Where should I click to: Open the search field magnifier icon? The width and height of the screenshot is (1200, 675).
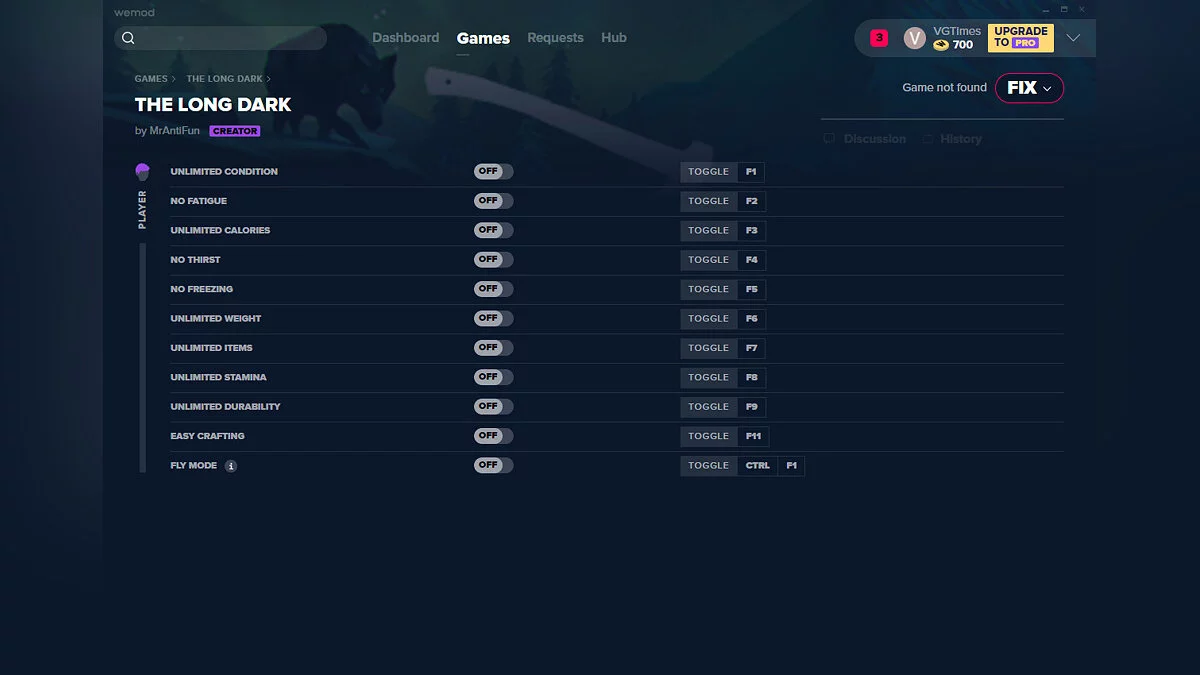[x=128, y=37]
